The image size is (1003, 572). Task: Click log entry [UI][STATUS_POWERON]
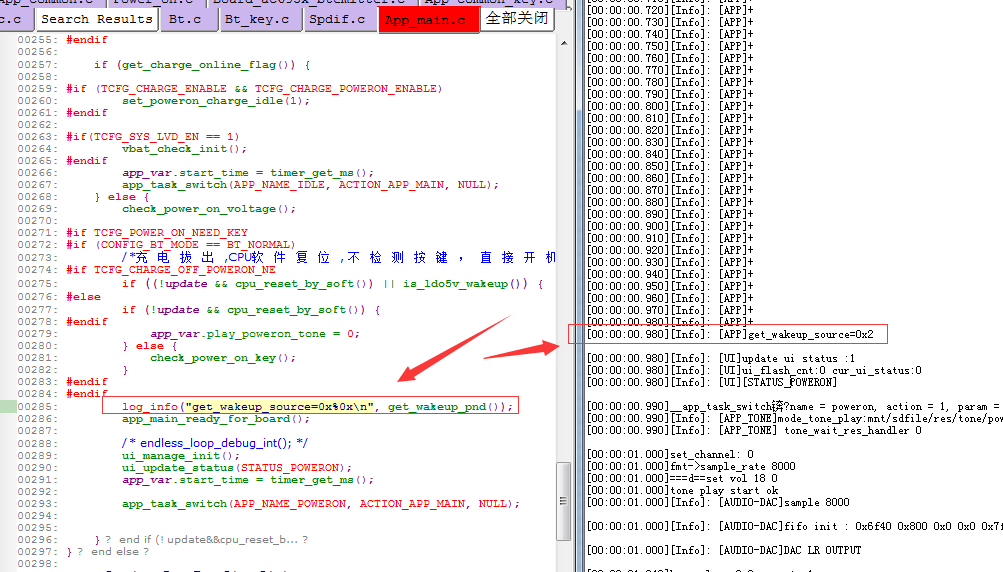pyautogui.click(x=711, y=382)
